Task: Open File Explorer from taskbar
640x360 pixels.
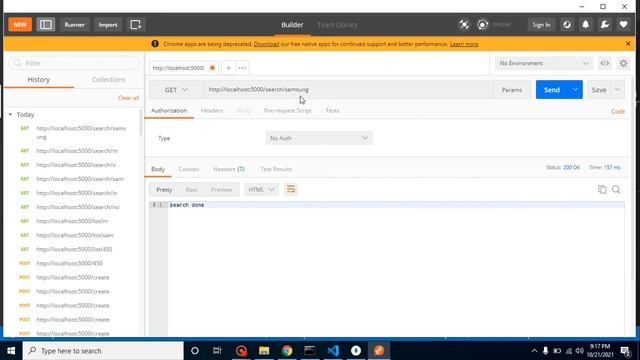Action: [x=264, y=351]
